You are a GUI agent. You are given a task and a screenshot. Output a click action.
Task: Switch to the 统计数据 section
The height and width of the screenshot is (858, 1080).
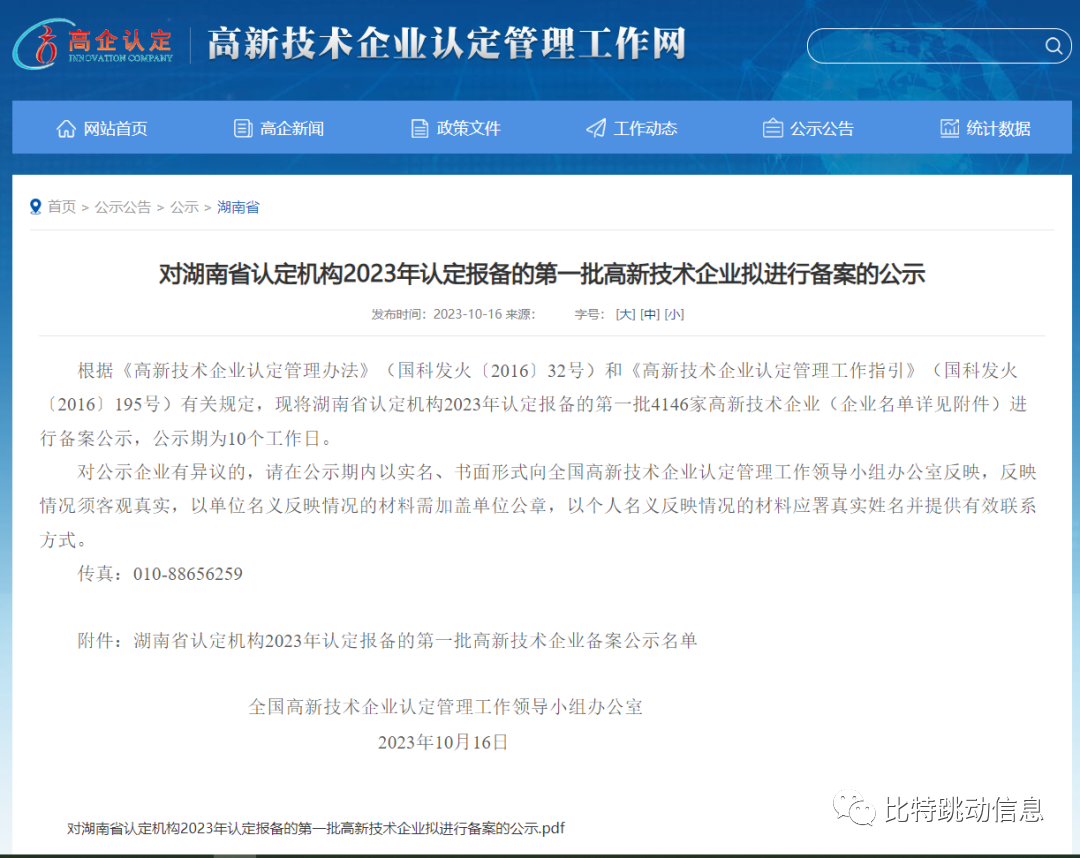pyautogui.click(x=997, y=127)
